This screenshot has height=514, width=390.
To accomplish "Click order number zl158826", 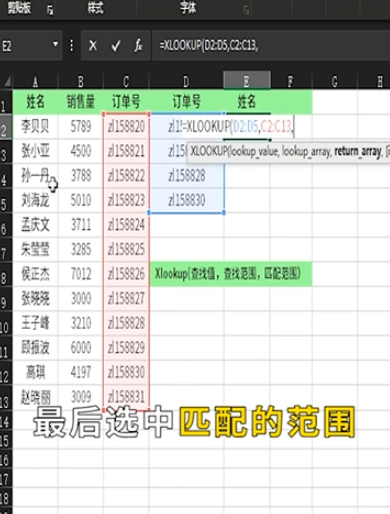I will pos(126,274).
